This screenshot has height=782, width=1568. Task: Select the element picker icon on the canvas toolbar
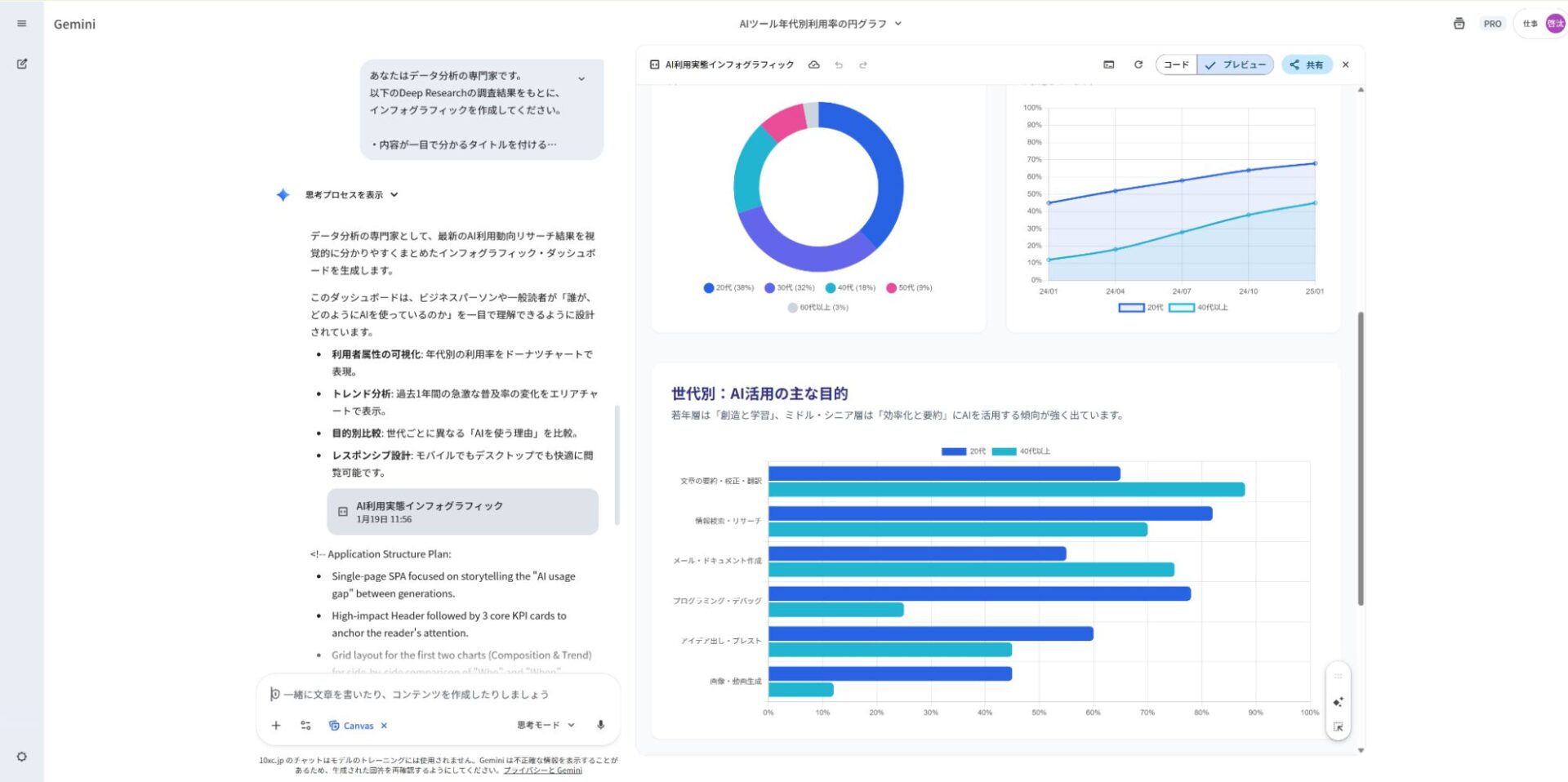coord(1338,726)
